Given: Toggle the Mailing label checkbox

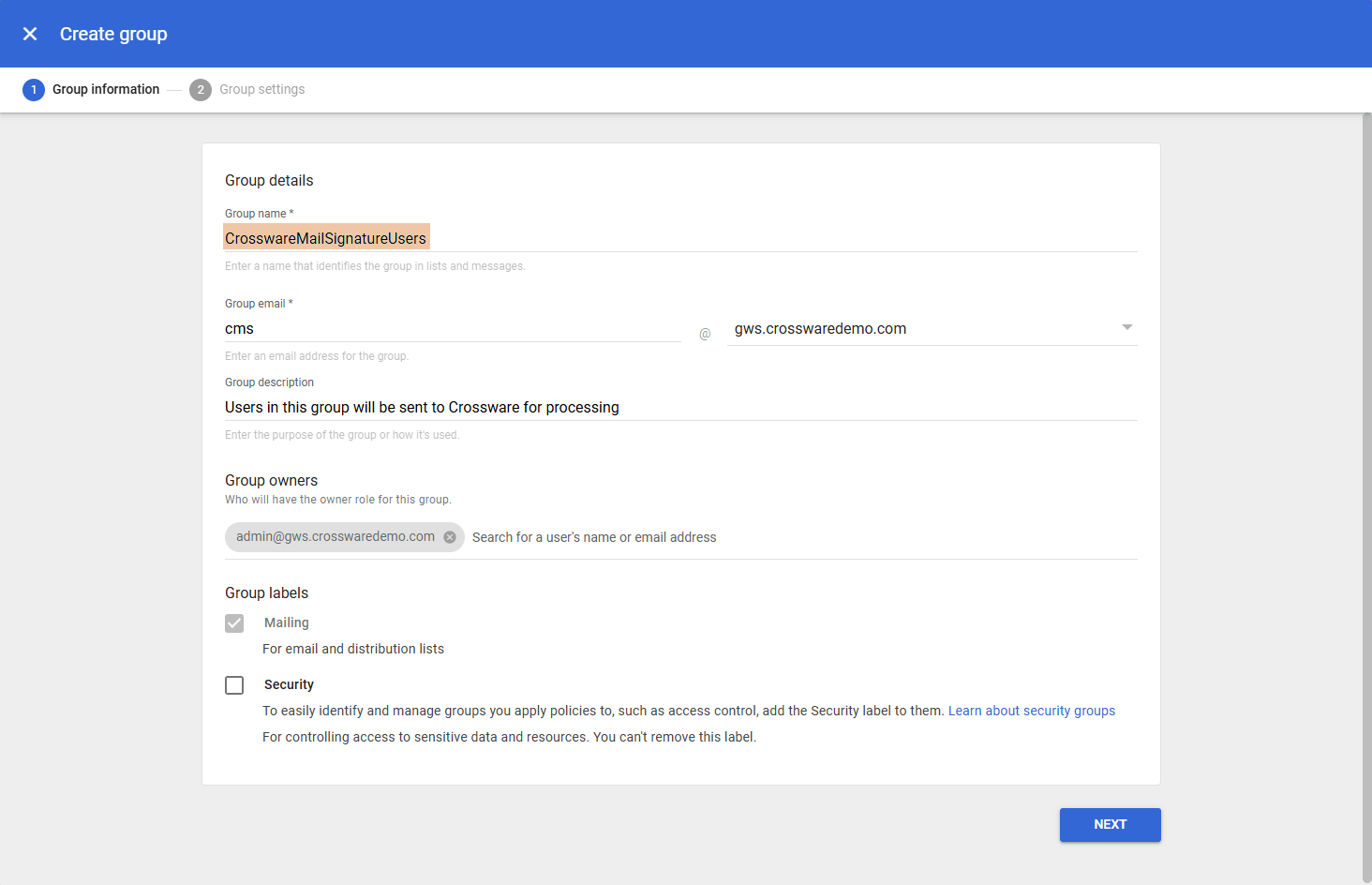Looking at the screenshot, I should [234, 623].
